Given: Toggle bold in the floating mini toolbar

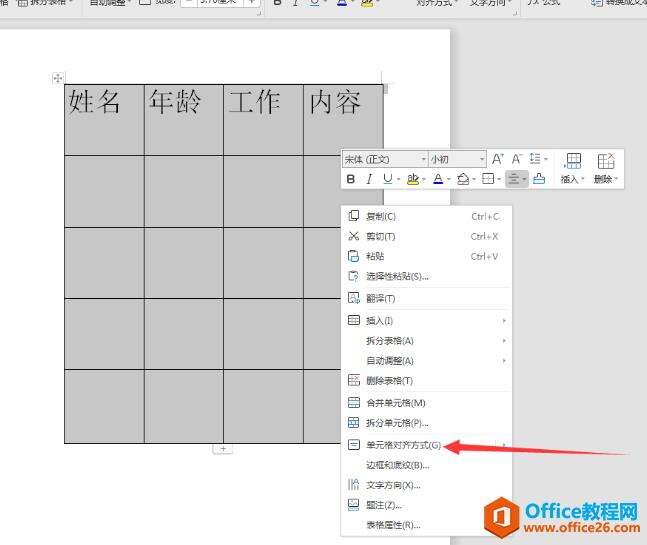Looking at the screenshot, I should point(351,179).
